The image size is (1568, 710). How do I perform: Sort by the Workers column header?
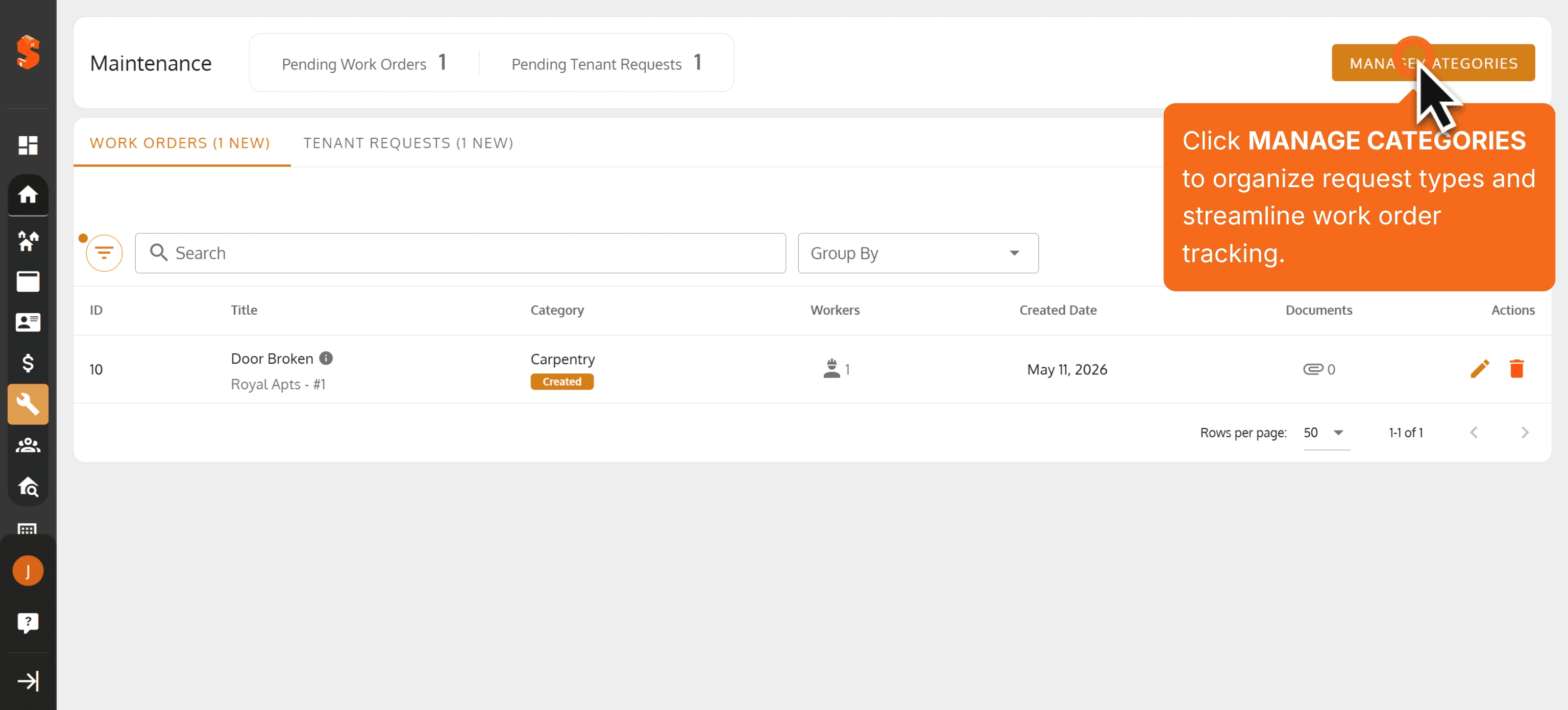(x=835, y=310)
